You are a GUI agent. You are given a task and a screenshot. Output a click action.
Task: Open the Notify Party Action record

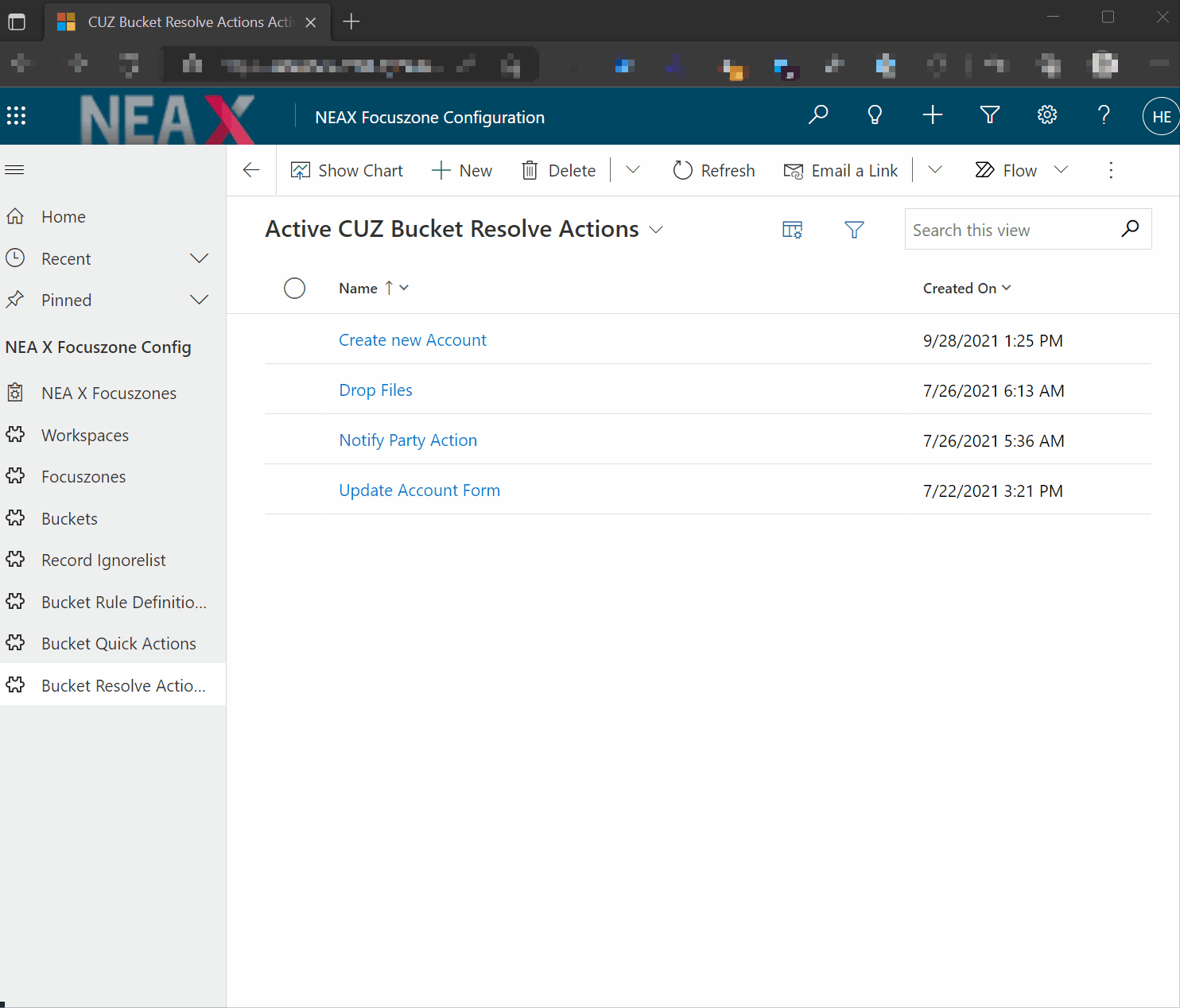[408, 440]
